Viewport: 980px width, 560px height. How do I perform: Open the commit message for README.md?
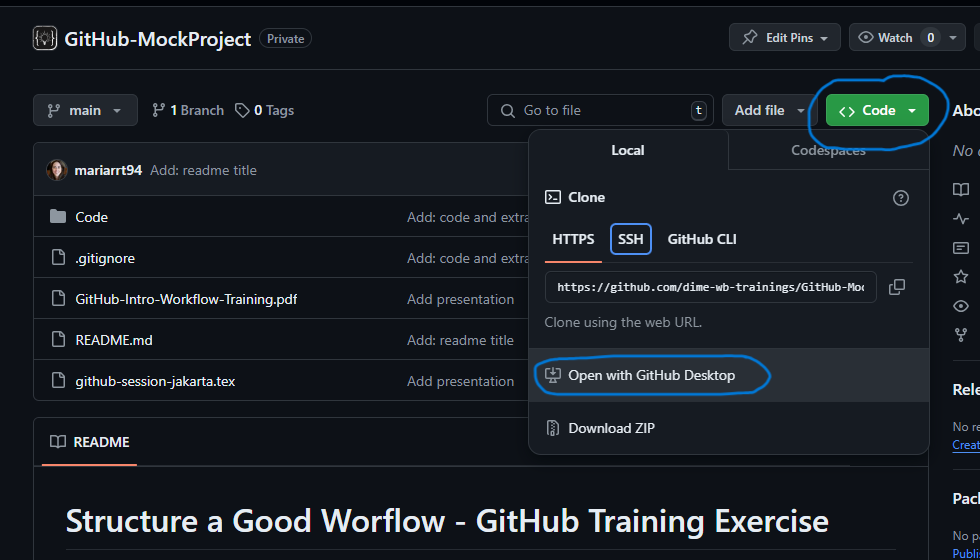click(x=461, y=340)
